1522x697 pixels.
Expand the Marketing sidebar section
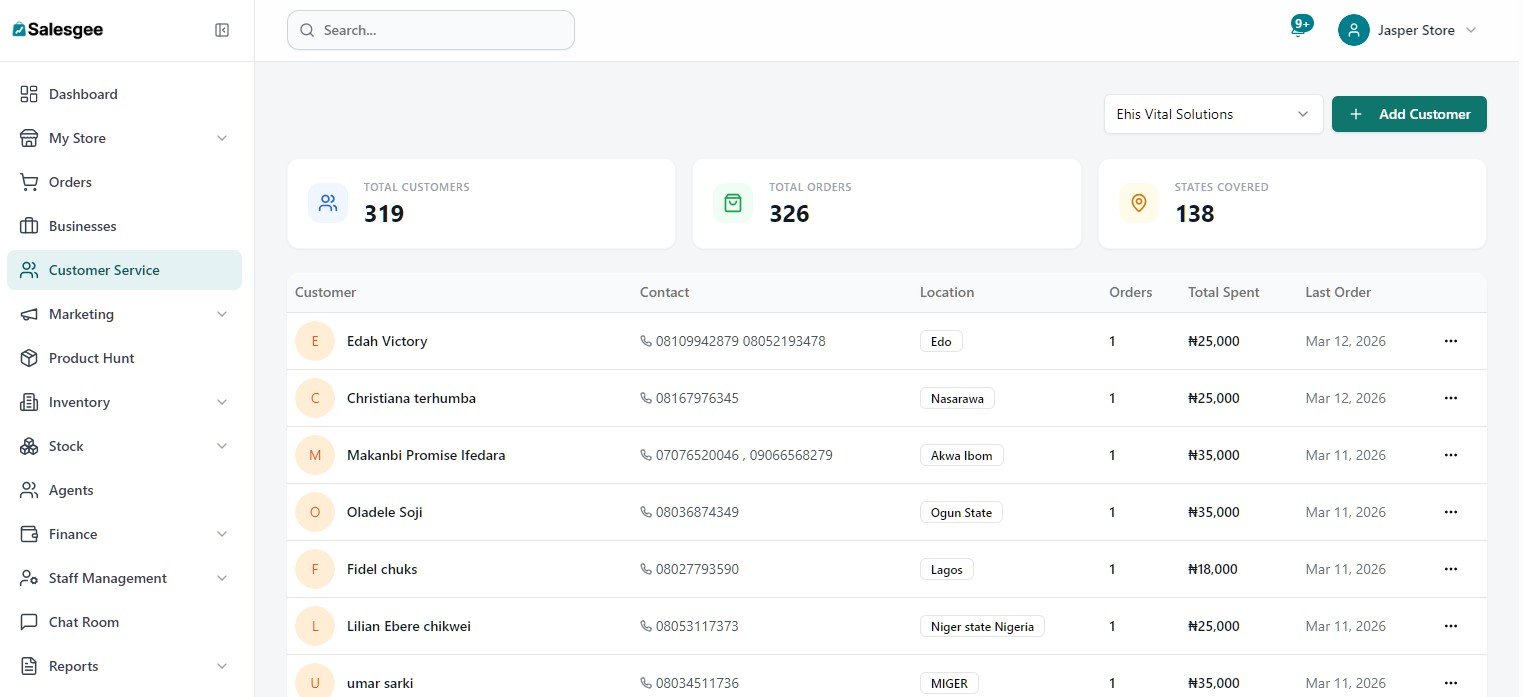pyautogui.click(x=222, y=314)
